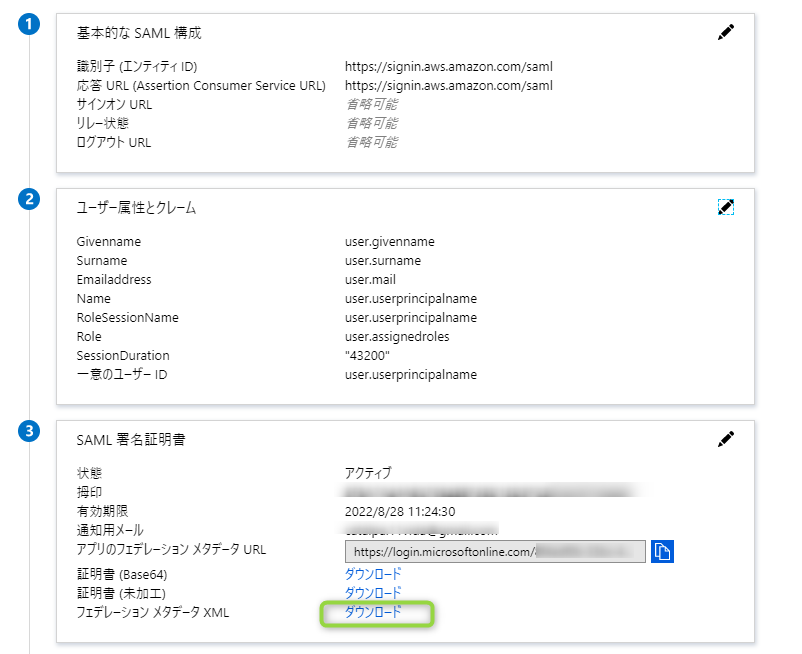Select the step 2 numbered badge
The width and height of the screenshot is (802, 654).
tap(27, 199)
